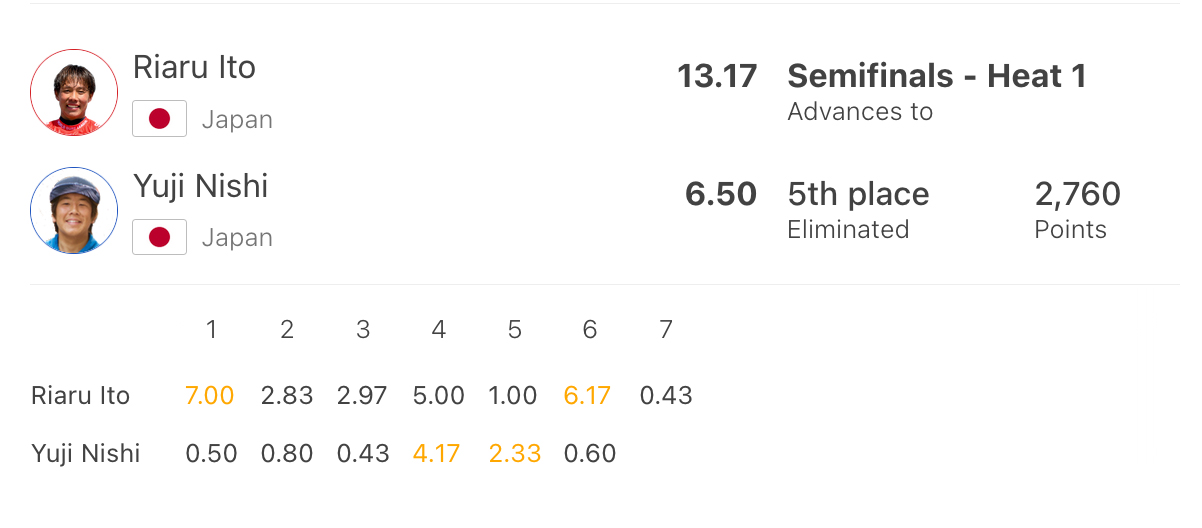Image resolution: width=1202 pixels, height=528 pixels.
Task: Select Yuji Nishi's total score 6.50
Action: [720, 194]
